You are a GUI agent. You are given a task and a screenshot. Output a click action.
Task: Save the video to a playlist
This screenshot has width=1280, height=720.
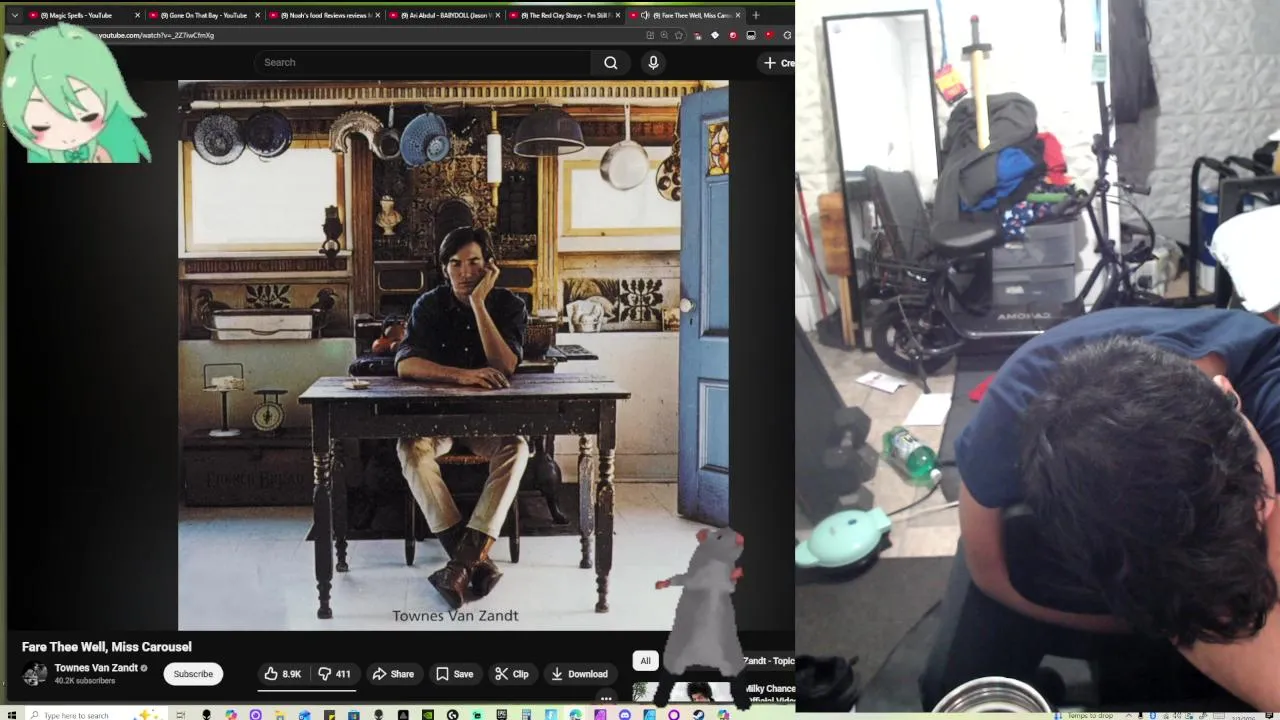tap(454, 674)
